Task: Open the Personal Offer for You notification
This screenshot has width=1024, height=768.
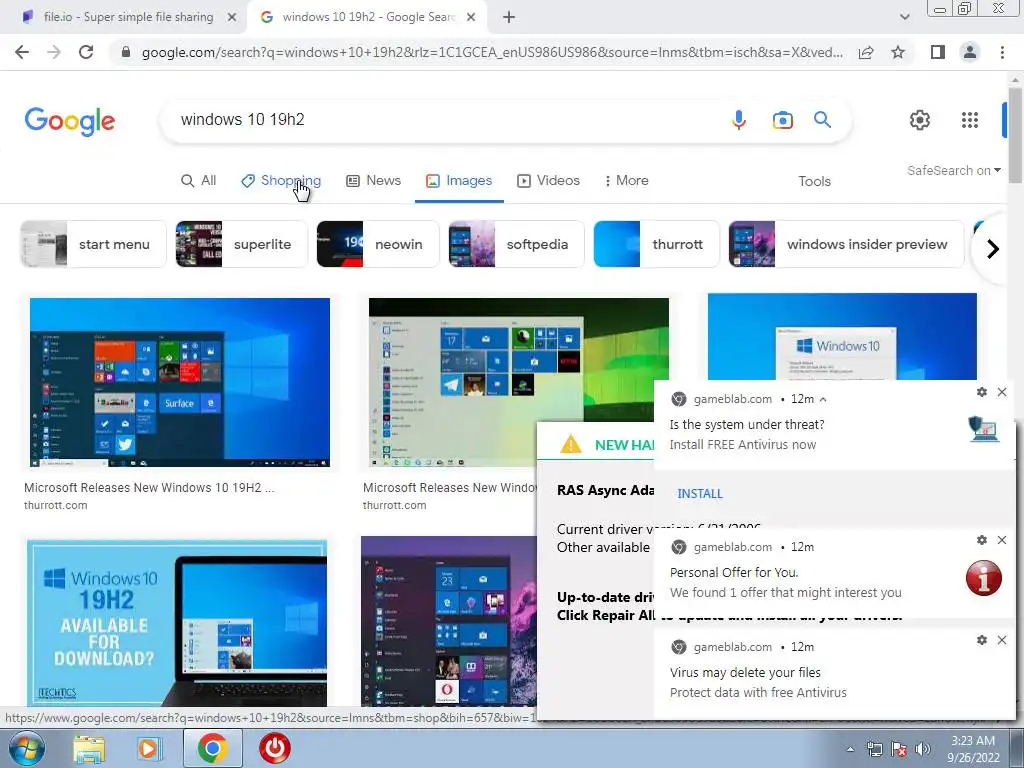Action: pyautogui.click(x=835, y=573)
